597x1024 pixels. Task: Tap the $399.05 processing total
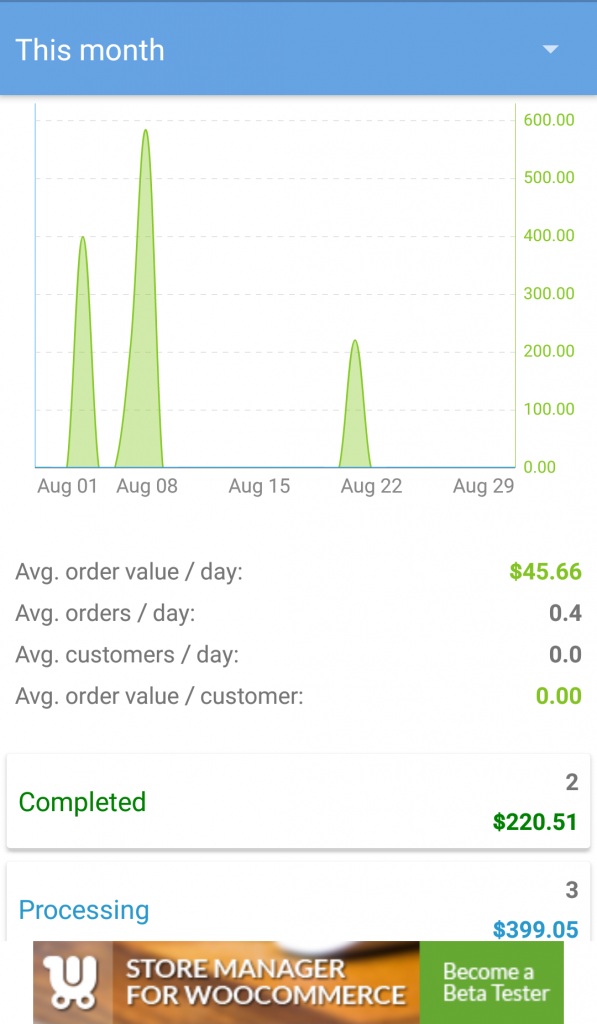point(535,929)
